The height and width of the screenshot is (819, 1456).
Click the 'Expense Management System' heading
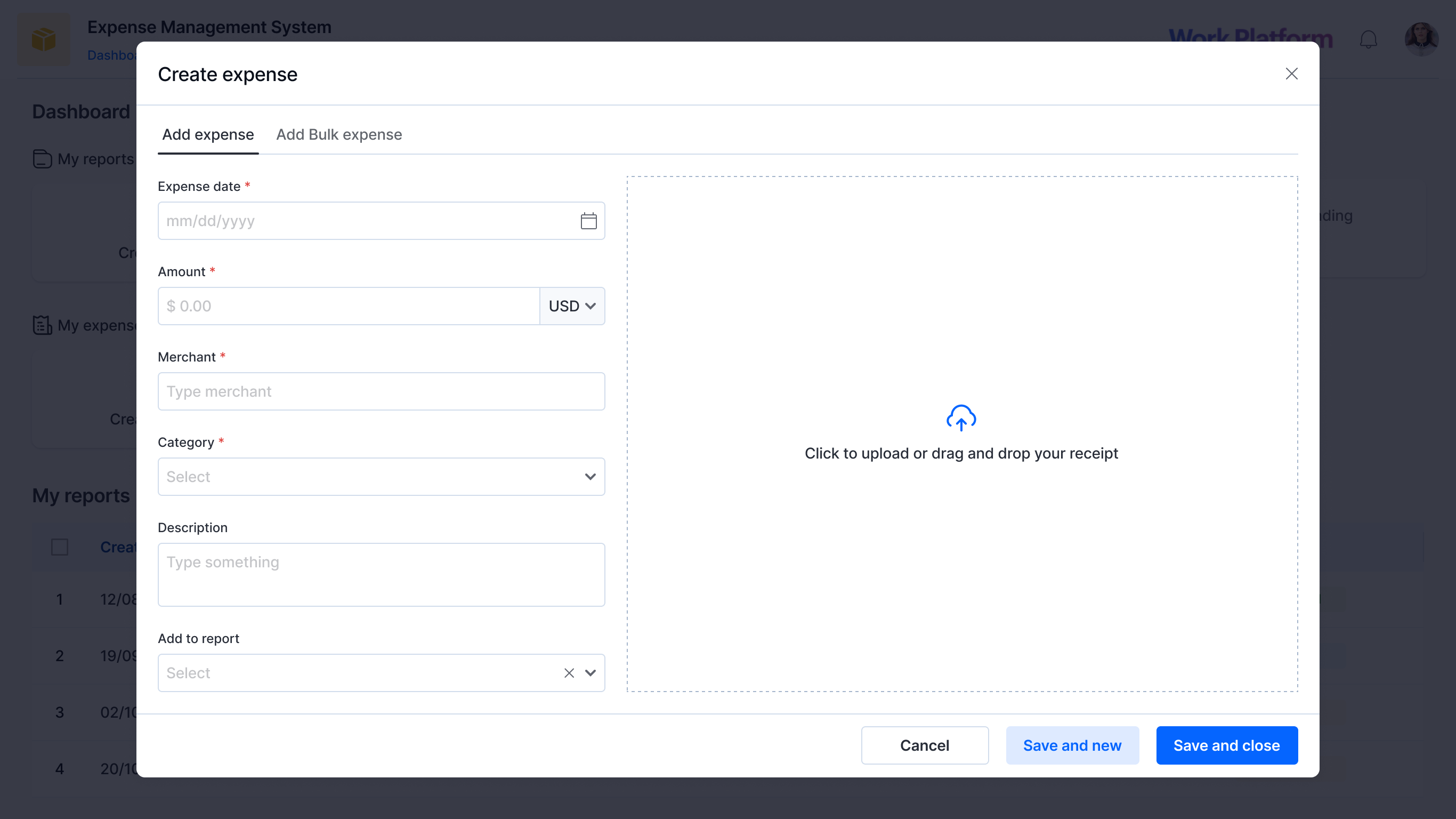tap(209, 27)
